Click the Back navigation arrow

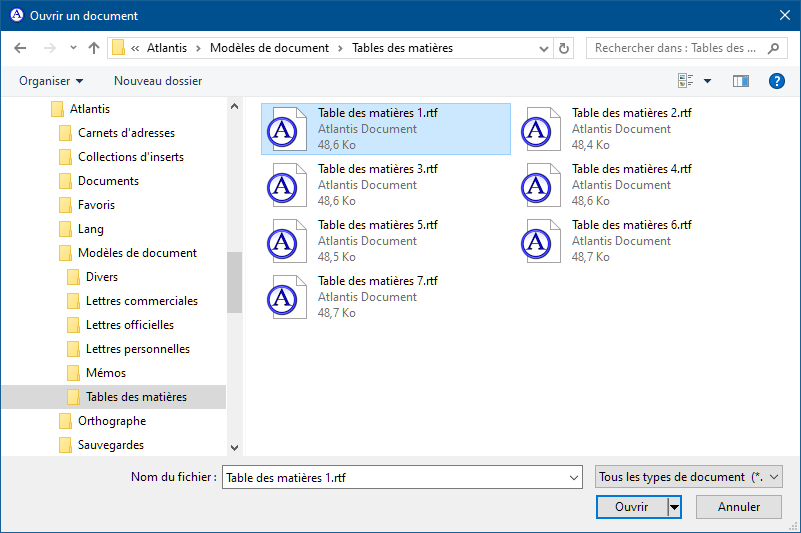[x=21, y=48]
